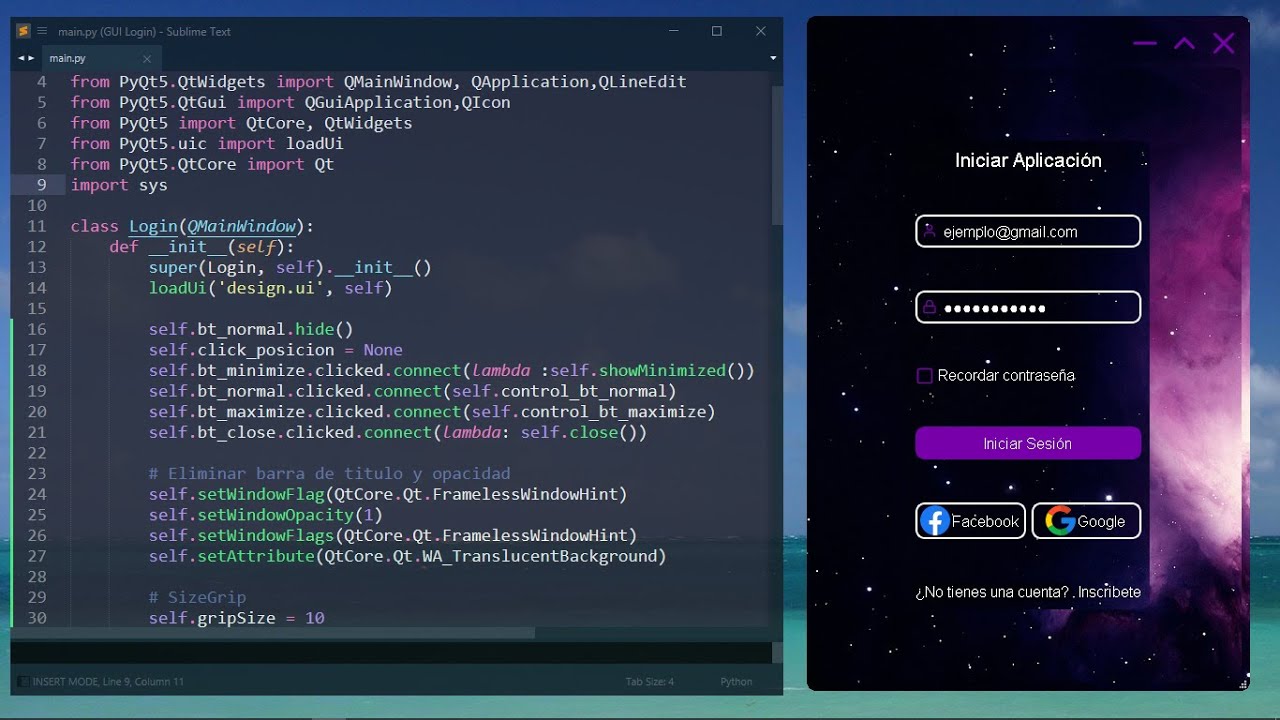1280x720 pixels.
Task: Sign in with the Google button
Action: (1086, 521)
